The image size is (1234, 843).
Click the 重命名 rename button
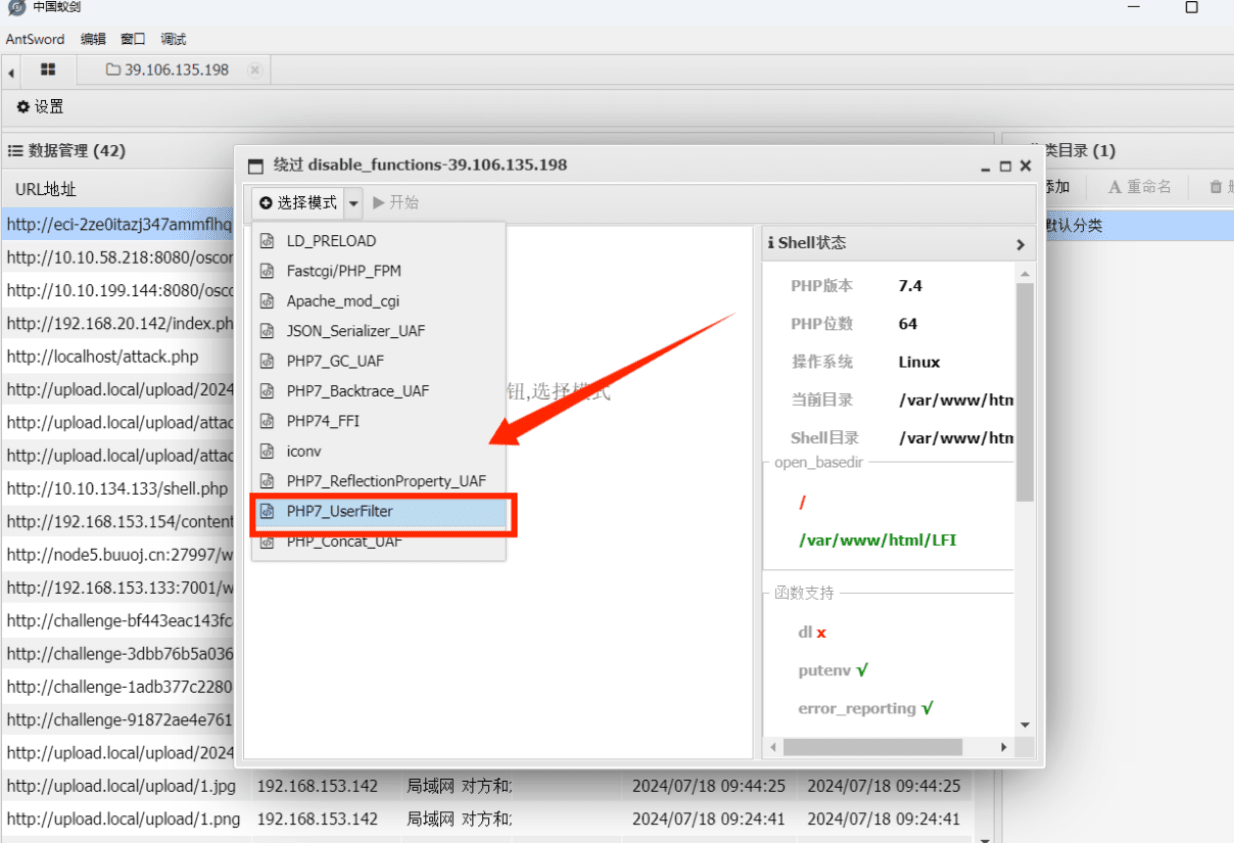point(1139,187)
